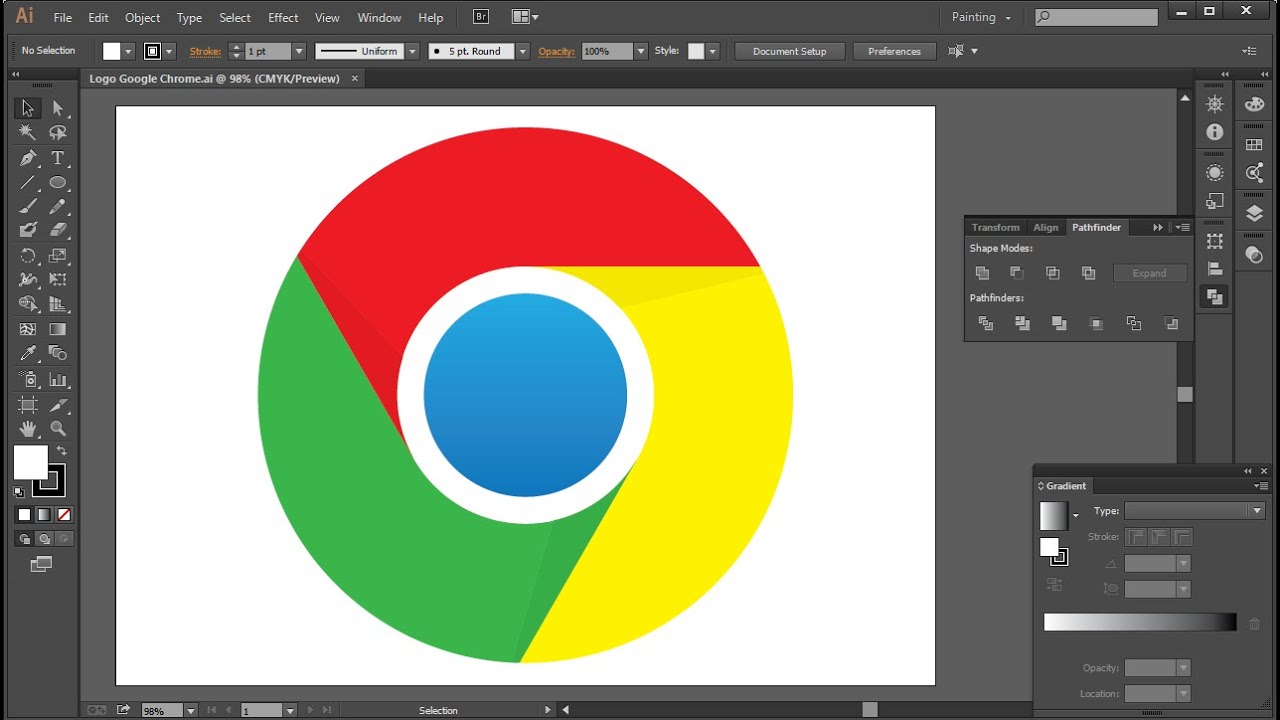Click the Document Setup button
1280x720 pixels.
click(x=789, y=51)
